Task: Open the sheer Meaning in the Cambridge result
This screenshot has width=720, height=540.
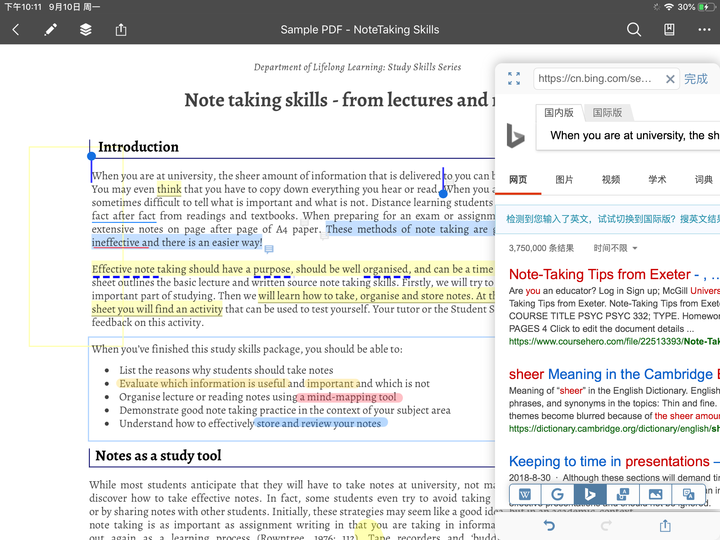Action: click(614, 374)
